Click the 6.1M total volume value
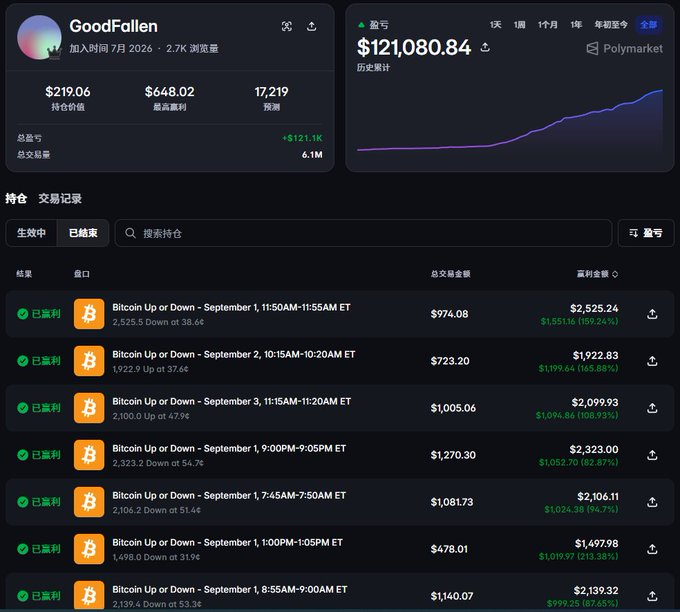 tap(312, 154)
